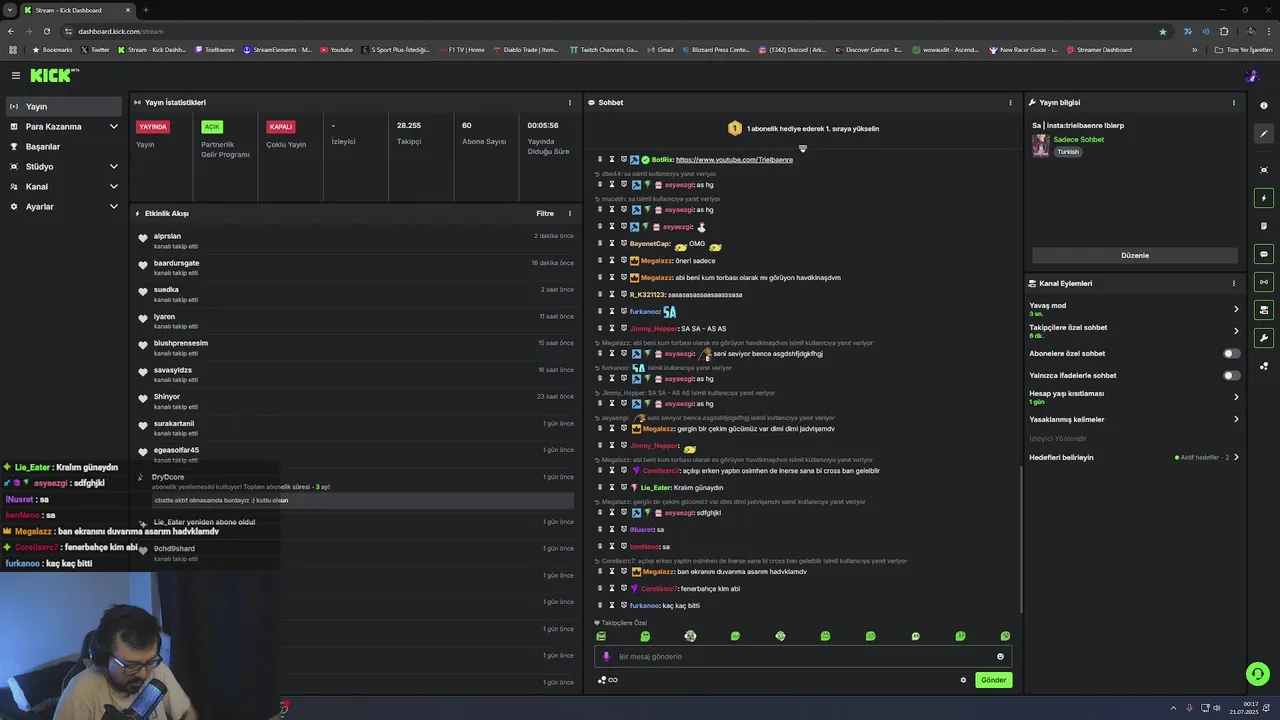Open Sohbet panel three-dot menu
Image resolution: width=1280 pixels, height=720 pixels.
(x=1010, y=102)
